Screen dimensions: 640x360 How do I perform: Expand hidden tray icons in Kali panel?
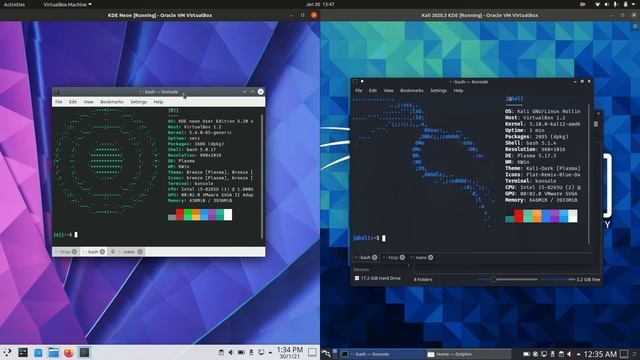pyautogui.click(x=578, y=354)
